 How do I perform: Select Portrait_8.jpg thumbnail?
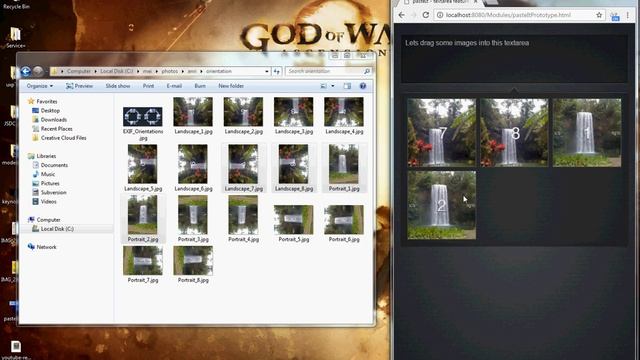click(193, 260)
